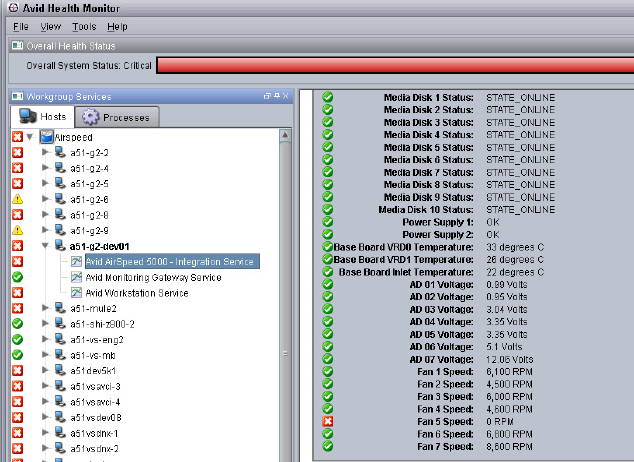Select the a51vsdev08 host
The height and width of the screenshot is (462, 634).
pos(96,418)
